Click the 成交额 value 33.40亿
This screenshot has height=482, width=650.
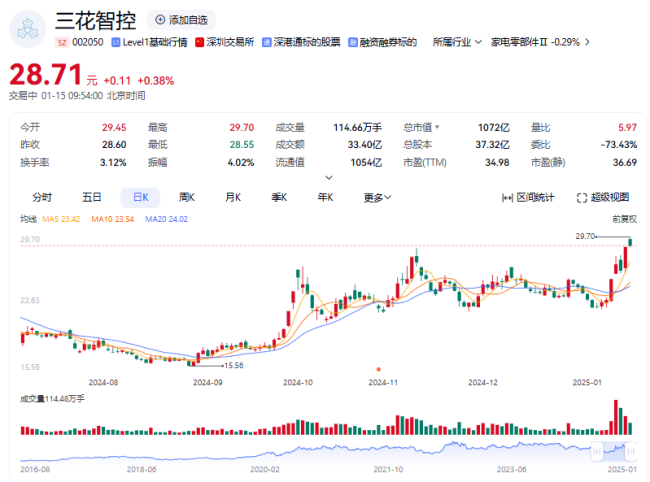365,145
